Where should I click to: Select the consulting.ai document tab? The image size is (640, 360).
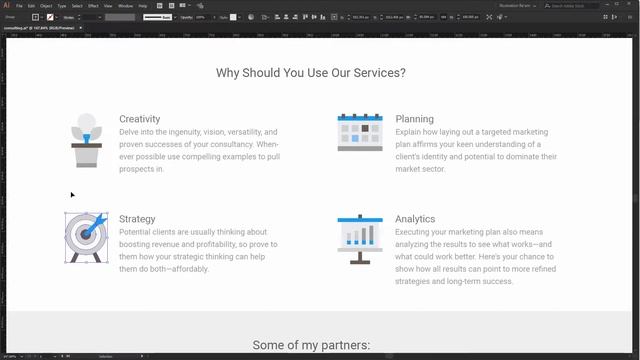pyautogui.click(x=39, y=28)
